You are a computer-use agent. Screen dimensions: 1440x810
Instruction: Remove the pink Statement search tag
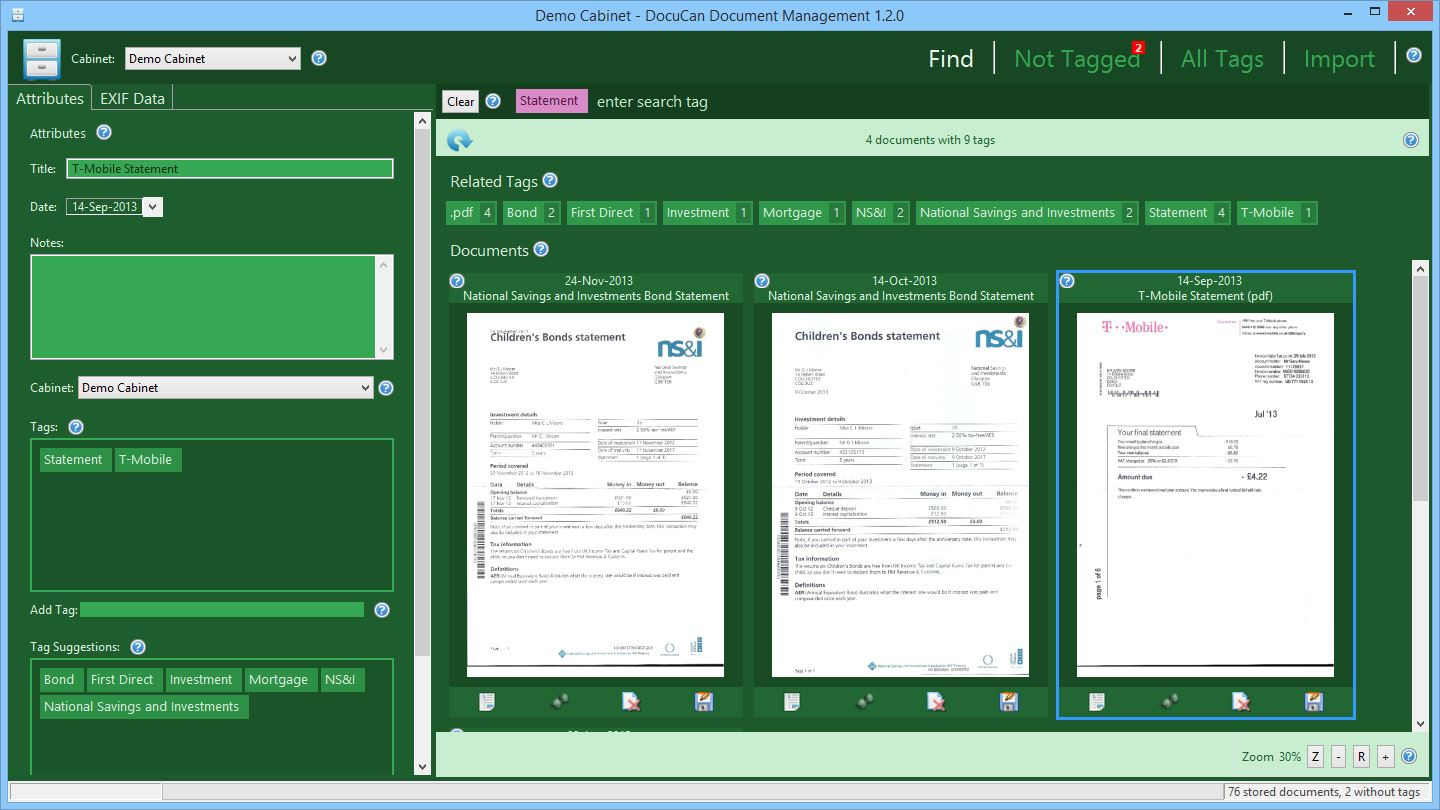coord(551,101)
